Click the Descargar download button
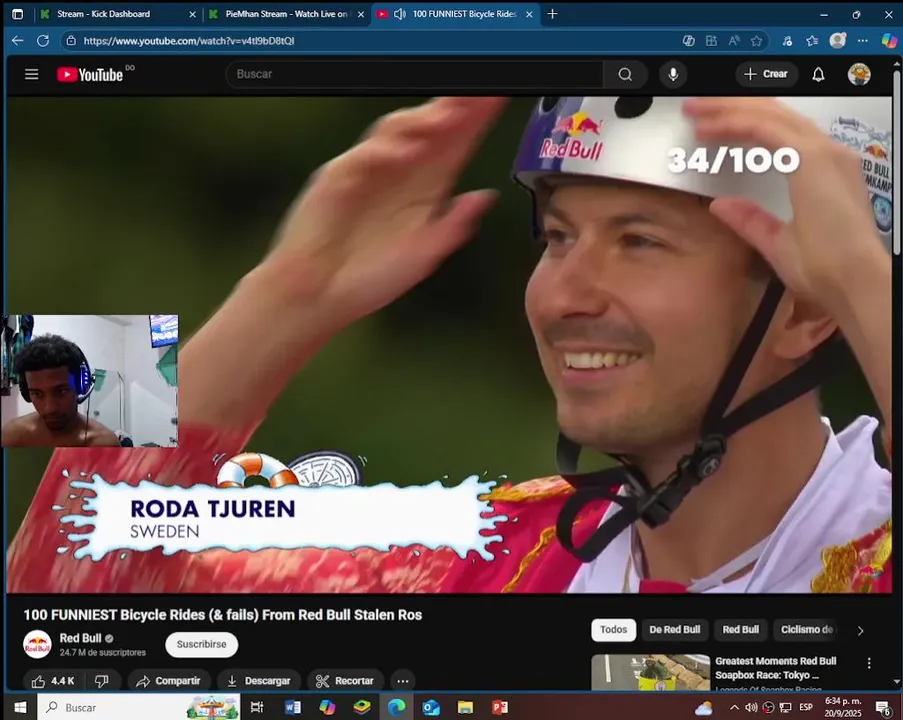The width and height of the screenshot is (903, 720). 259,681
